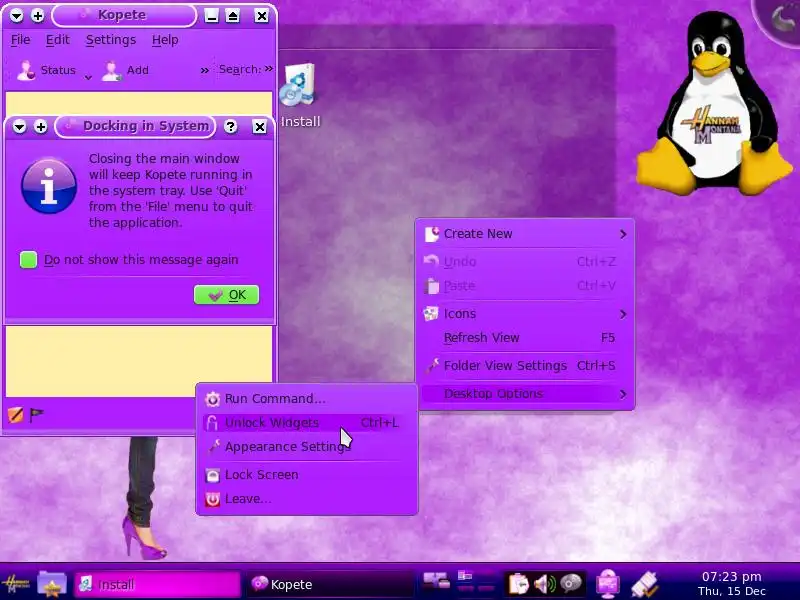800x600 pixels.
Task: Click the Docking dialog plus button
Action: (40, 126)
